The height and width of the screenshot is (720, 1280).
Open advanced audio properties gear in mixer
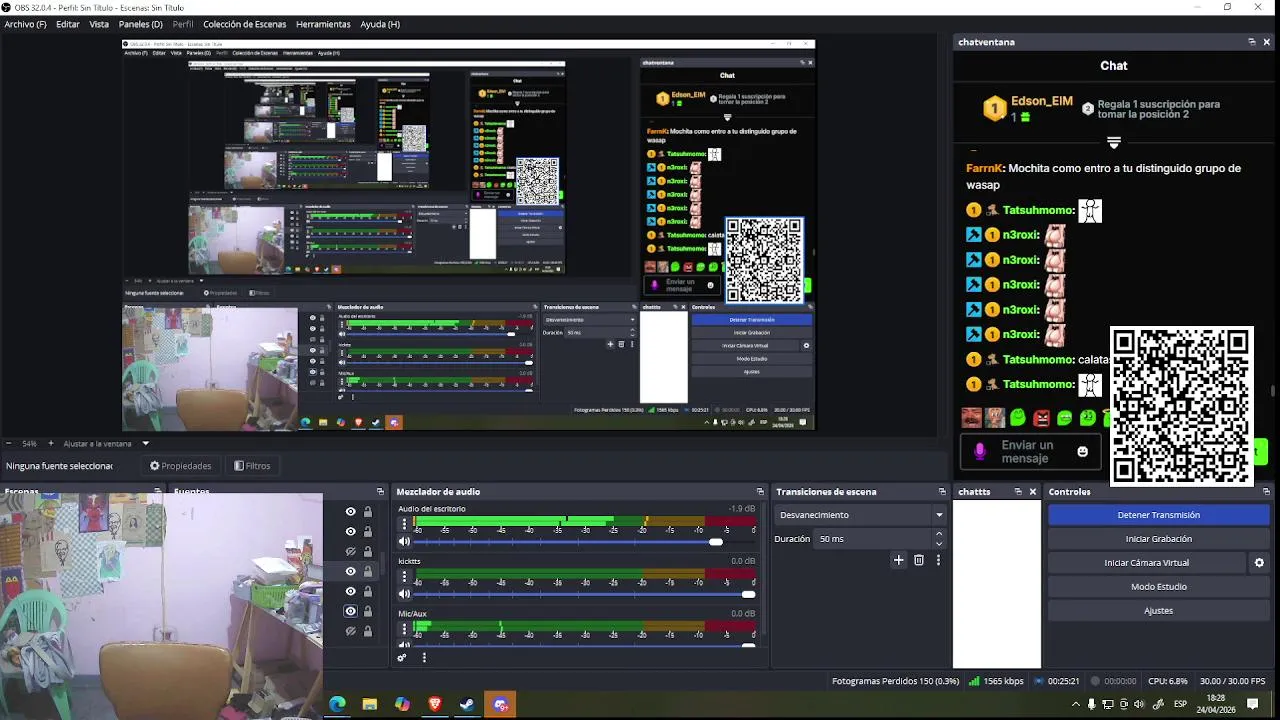click(402, 657)
